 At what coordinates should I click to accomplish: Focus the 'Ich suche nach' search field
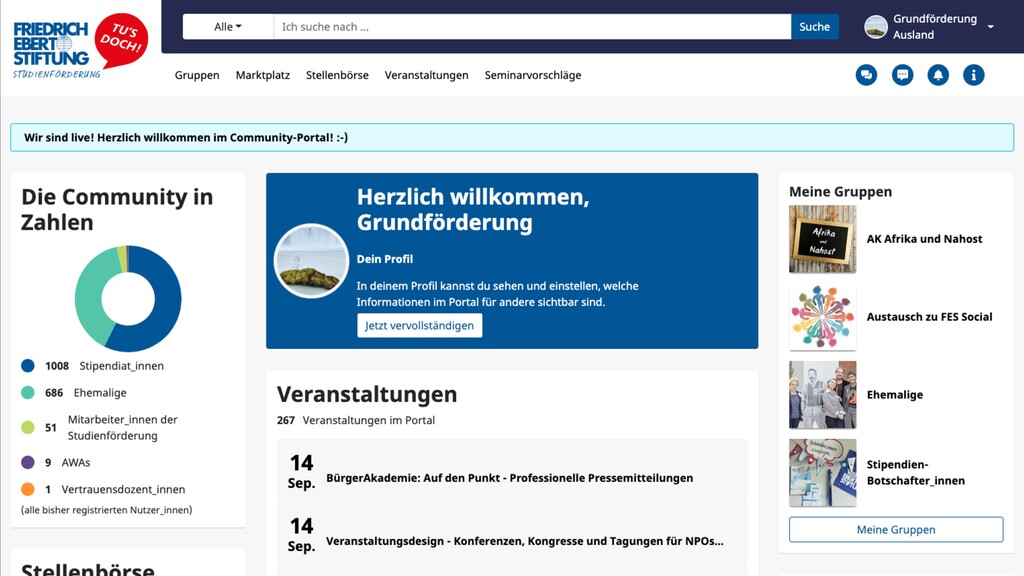coord(532,27)
